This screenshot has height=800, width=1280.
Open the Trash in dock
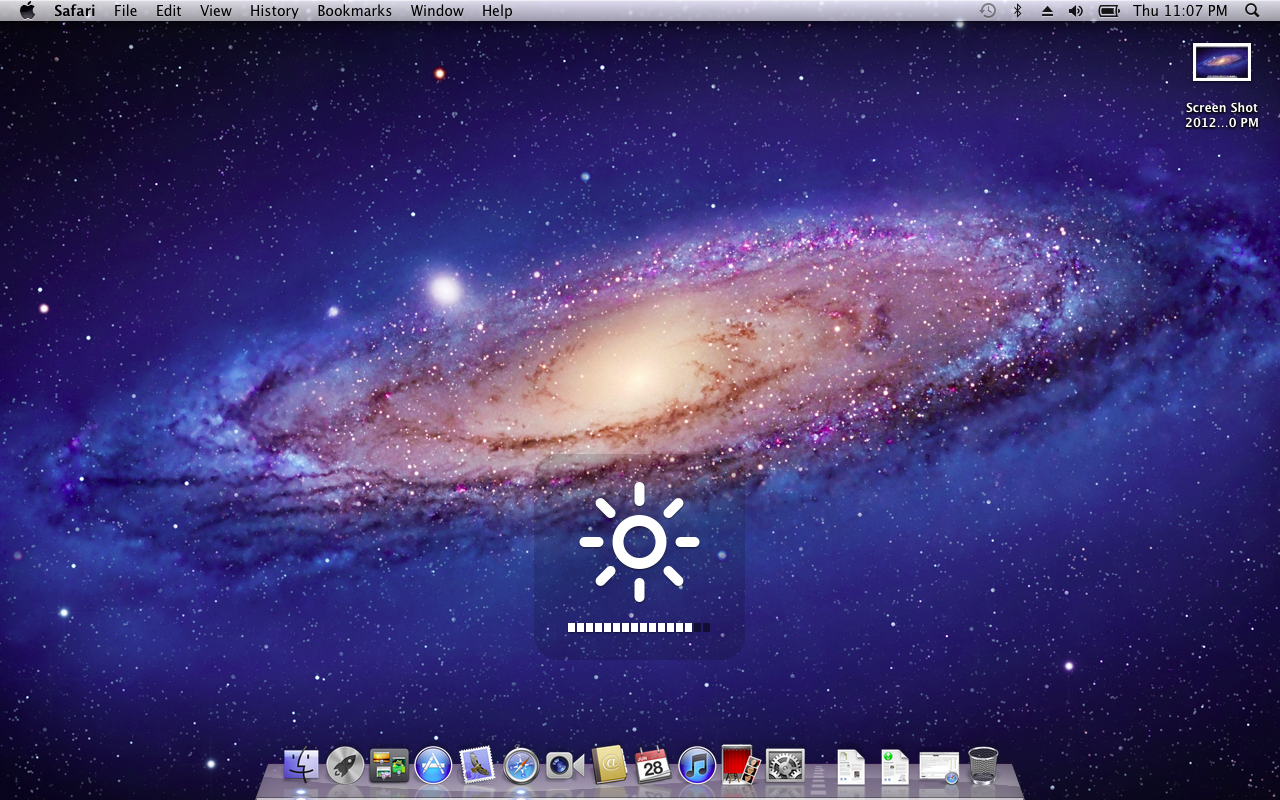[x=983, y=766]
